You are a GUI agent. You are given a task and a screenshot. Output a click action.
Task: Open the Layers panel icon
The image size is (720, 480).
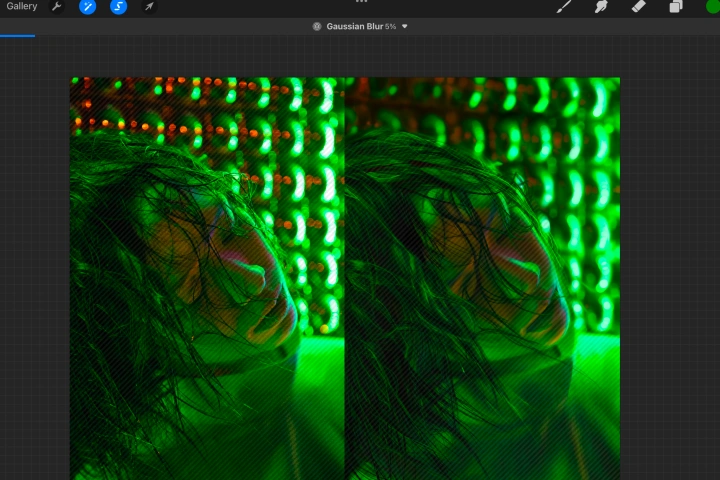(675, 6)
